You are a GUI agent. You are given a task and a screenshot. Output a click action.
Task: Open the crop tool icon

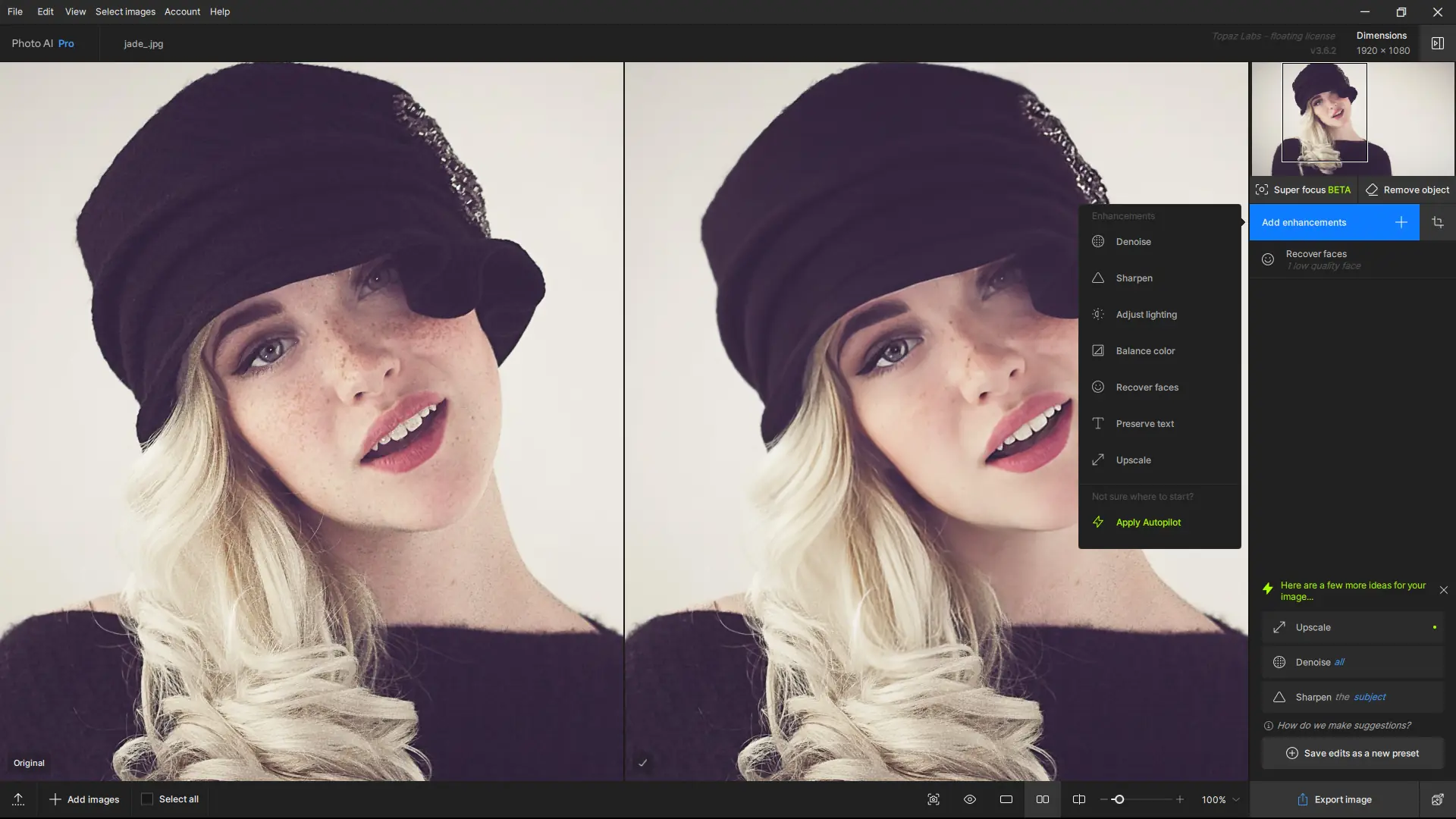(1437, 222)
